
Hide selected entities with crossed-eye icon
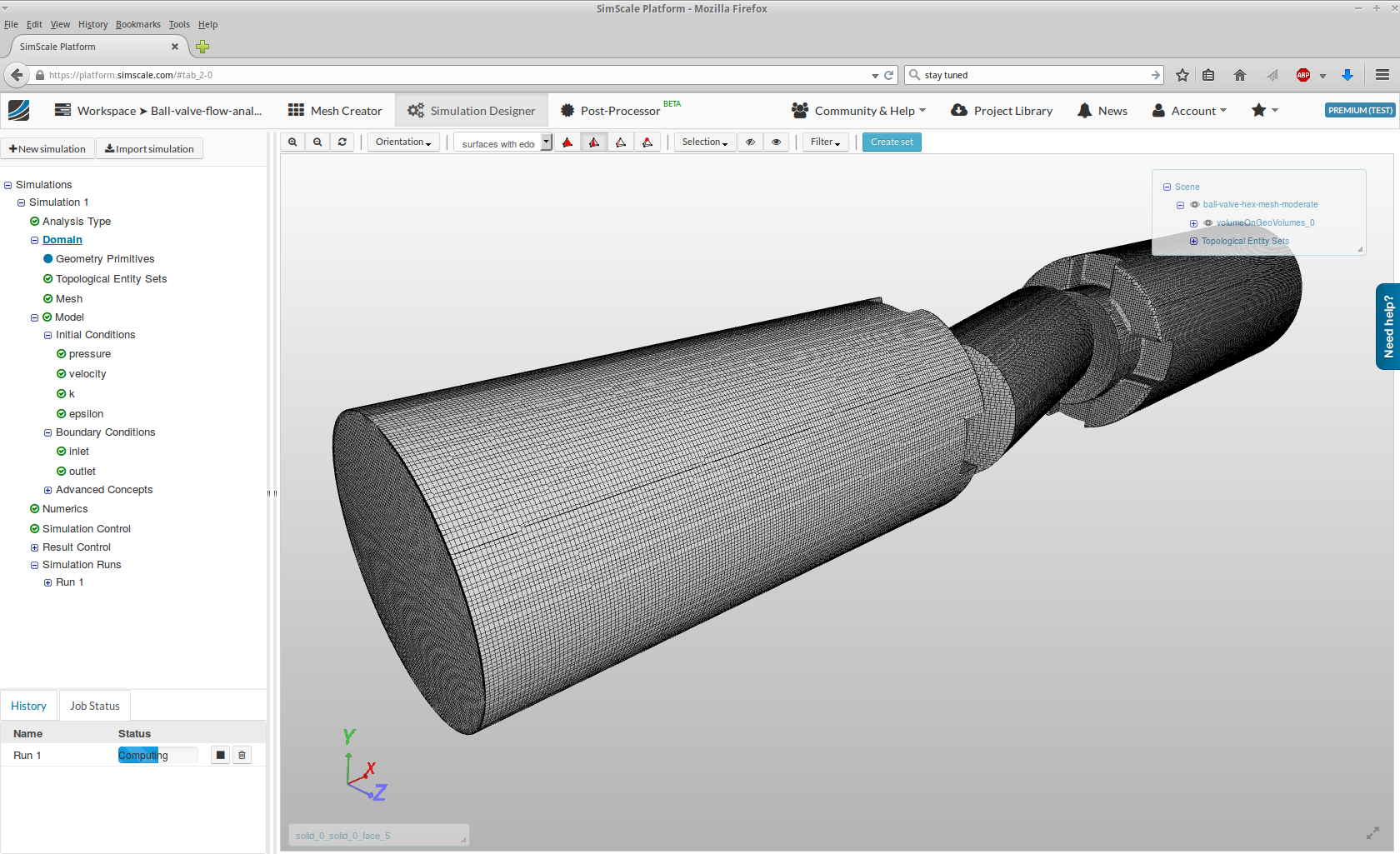pos(749,142)
